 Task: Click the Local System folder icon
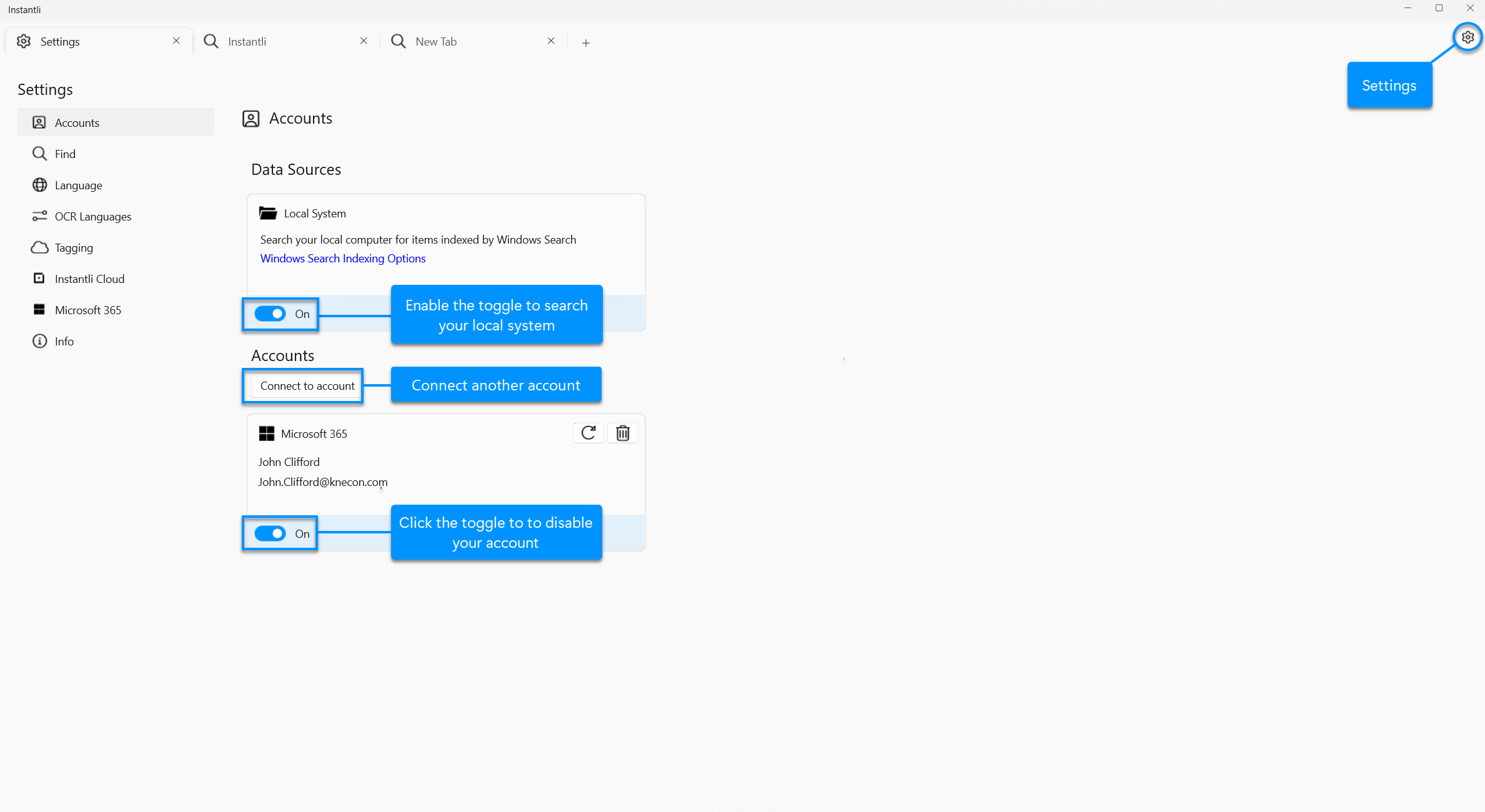pos(268,213)
